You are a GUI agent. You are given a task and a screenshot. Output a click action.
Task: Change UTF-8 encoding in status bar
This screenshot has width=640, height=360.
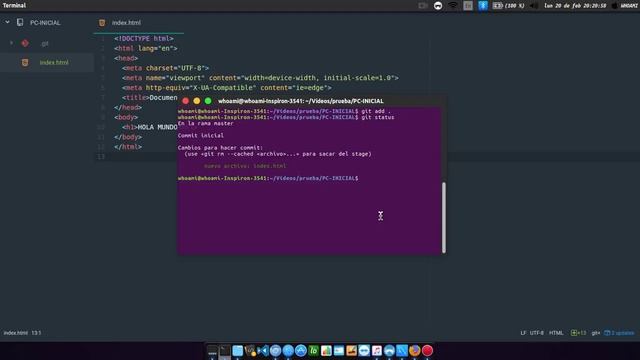536,333
